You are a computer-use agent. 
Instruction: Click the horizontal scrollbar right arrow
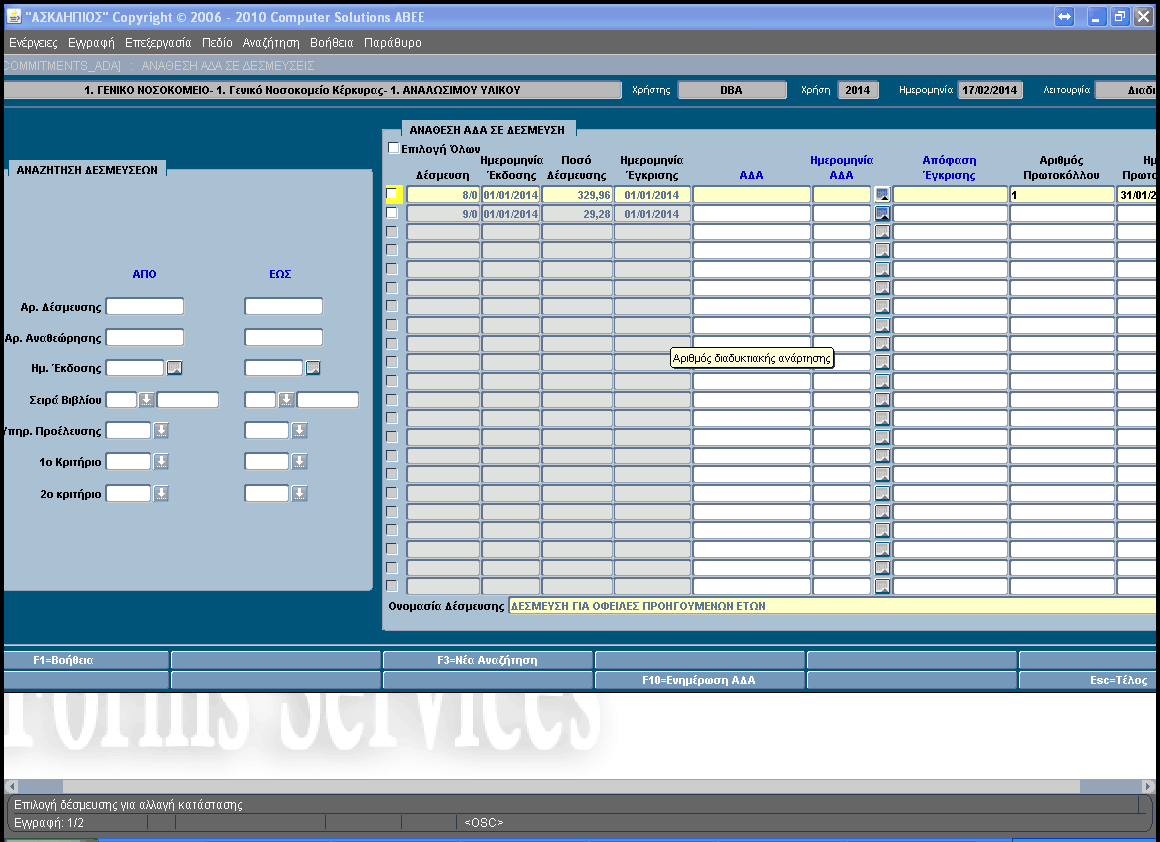click(x=1148, y=787)
